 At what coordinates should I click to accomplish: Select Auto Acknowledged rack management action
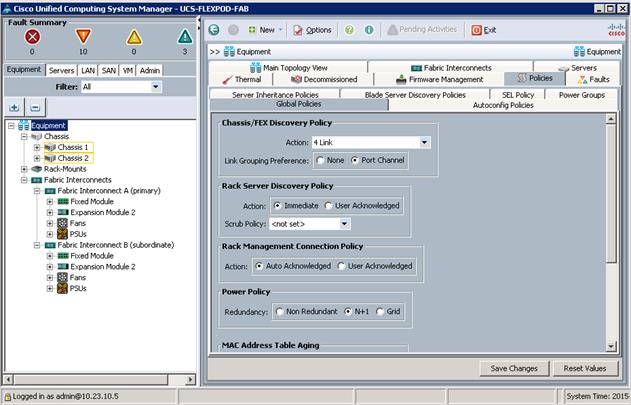tap(259, 266)
